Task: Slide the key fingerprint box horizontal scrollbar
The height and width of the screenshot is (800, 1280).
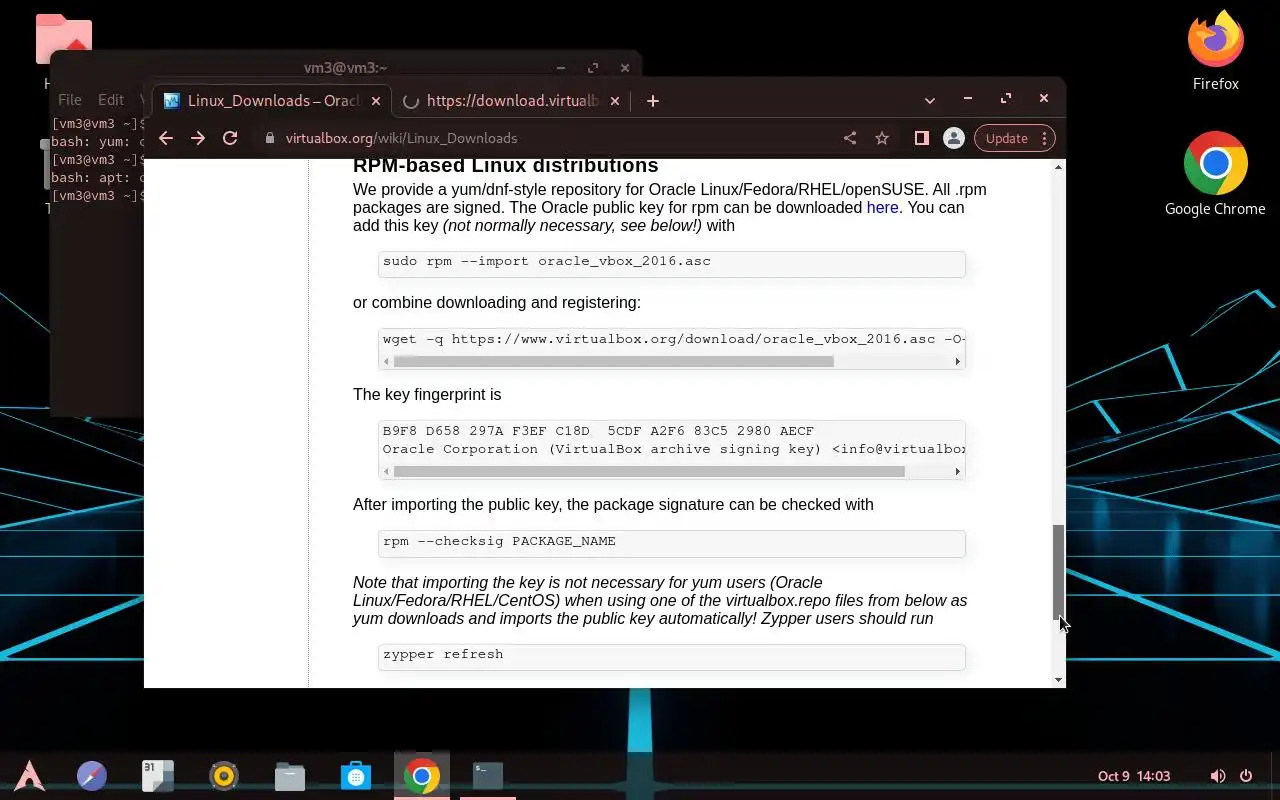Action: coord(649,471)
